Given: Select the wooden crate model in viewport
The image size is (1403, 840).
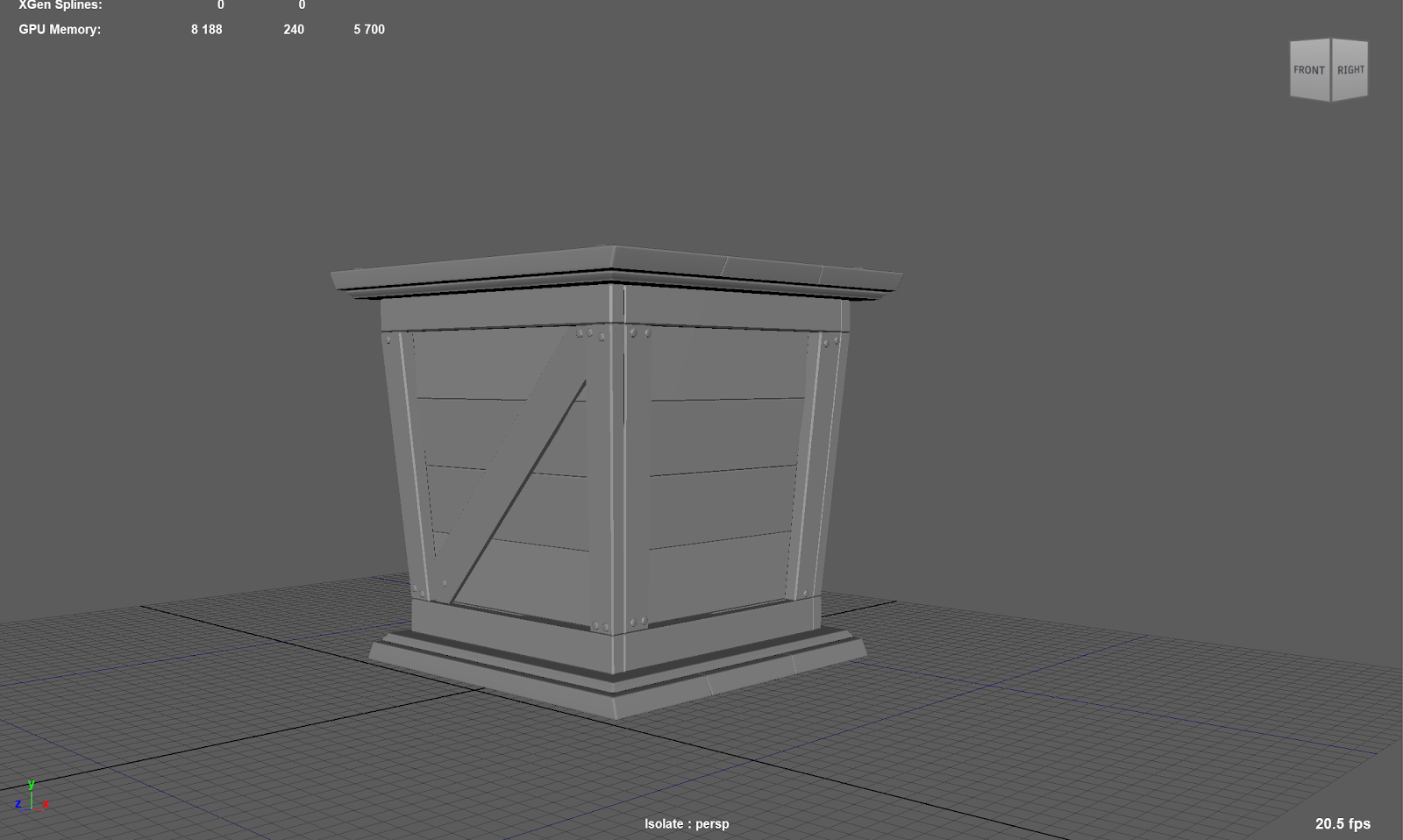Looking at the screenshot, I should coord(616,482).
